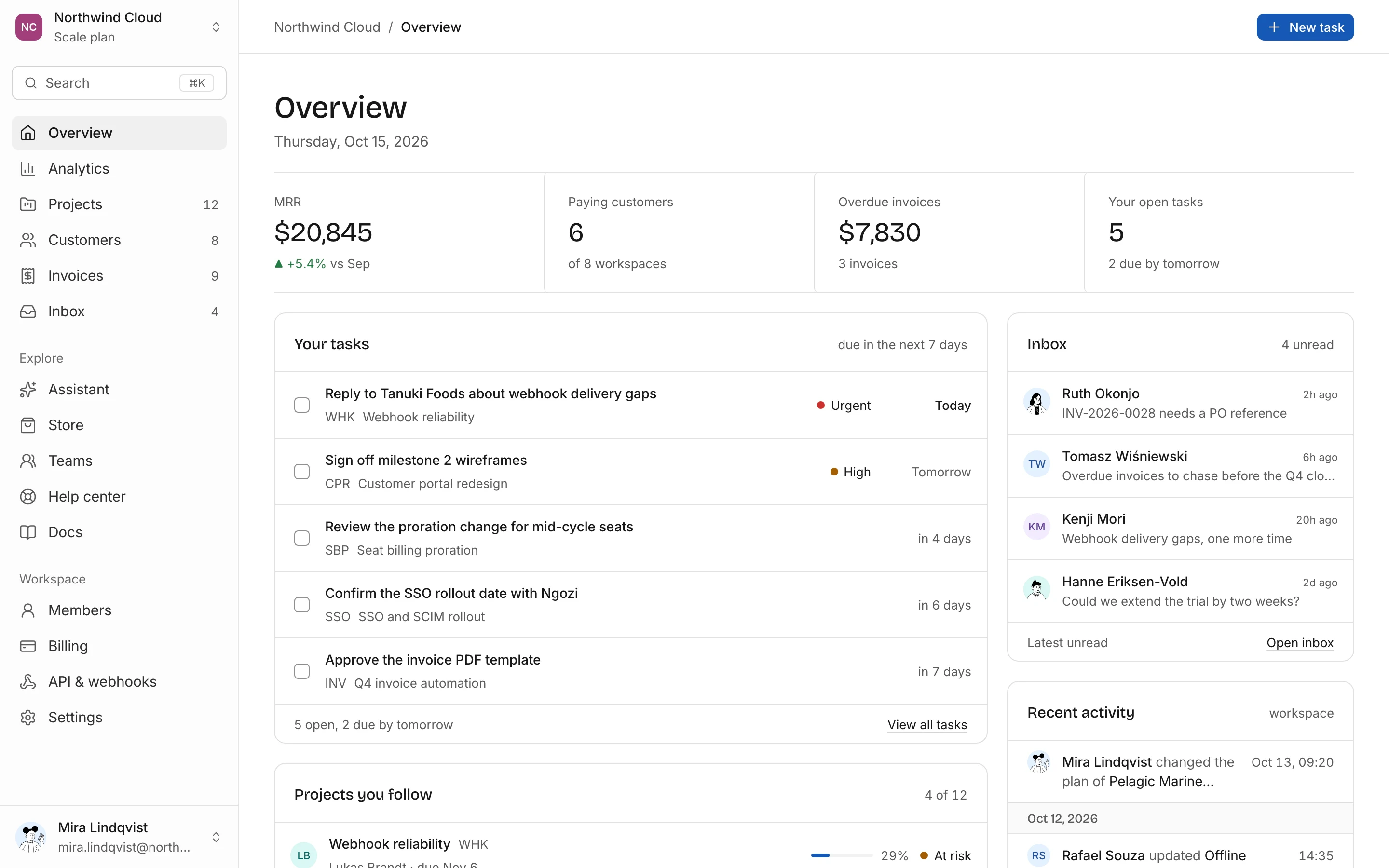Select Customers in the navigation
The image size is (1389, 868).
point(119,240)
